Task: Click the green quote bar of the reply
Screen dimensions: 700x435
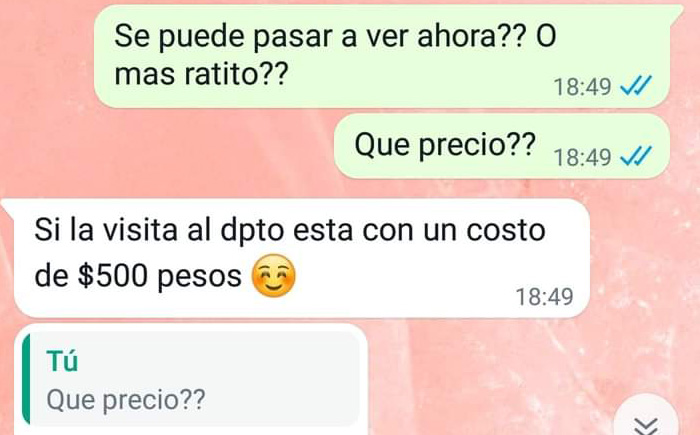Action: pos(26,379)
